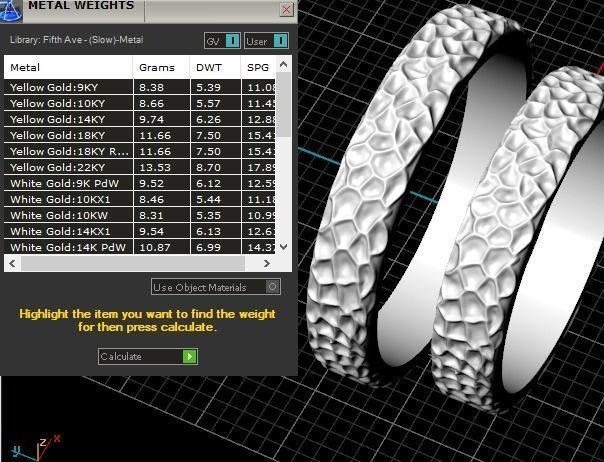Select the White Gold:9K PdW row
Image resolution: width=604 pixels, height=462 pixels.
coord(139,183)
